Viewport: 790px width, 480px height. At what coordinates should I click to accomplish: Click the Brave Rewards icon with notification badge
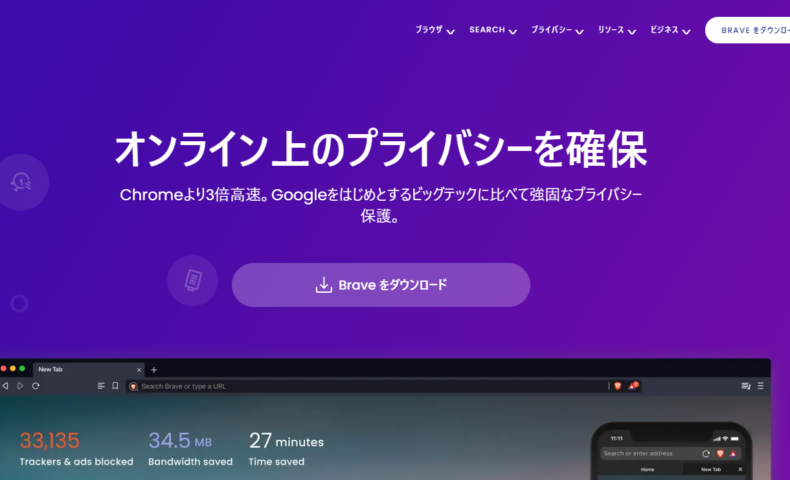(633, 386)
